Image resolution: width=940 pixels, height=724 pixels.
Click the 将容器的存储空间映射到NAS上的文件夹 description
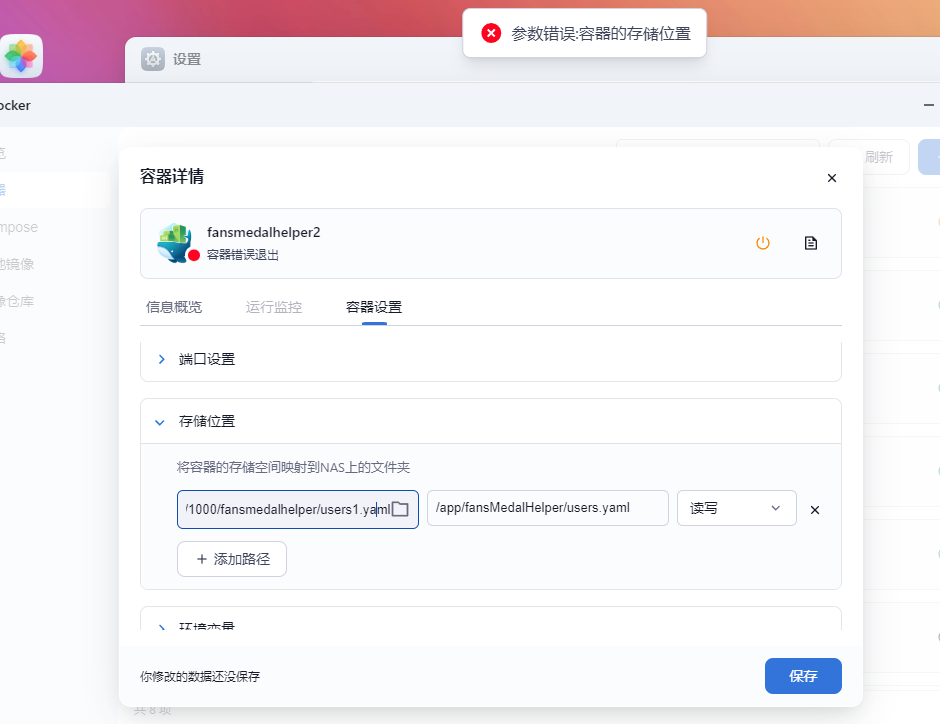(293, 467)
